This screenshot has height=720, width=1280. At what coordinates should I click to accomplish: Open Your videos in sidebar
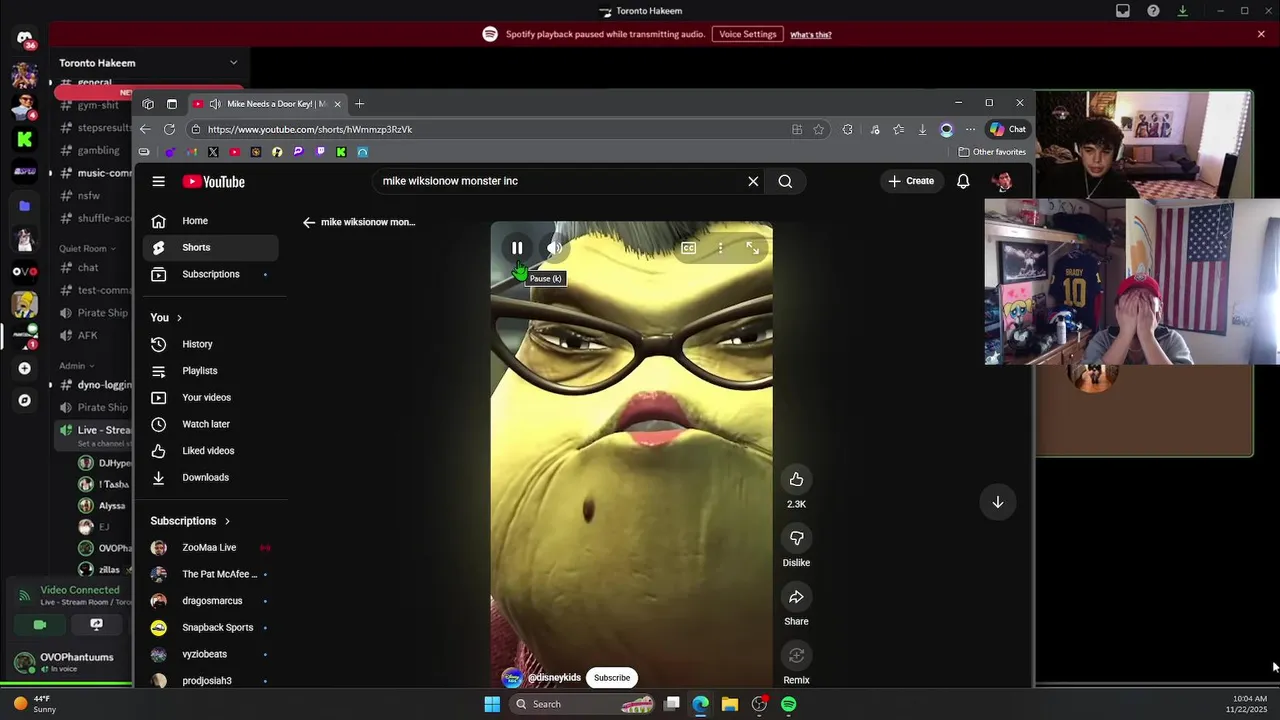click(211, 397)
